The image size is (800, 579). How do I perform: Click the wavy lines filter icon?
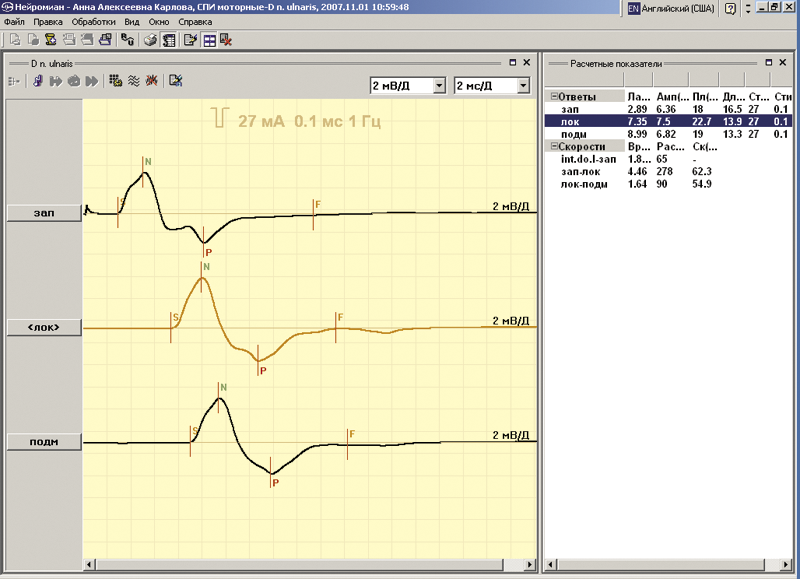(x=134, y=81)
